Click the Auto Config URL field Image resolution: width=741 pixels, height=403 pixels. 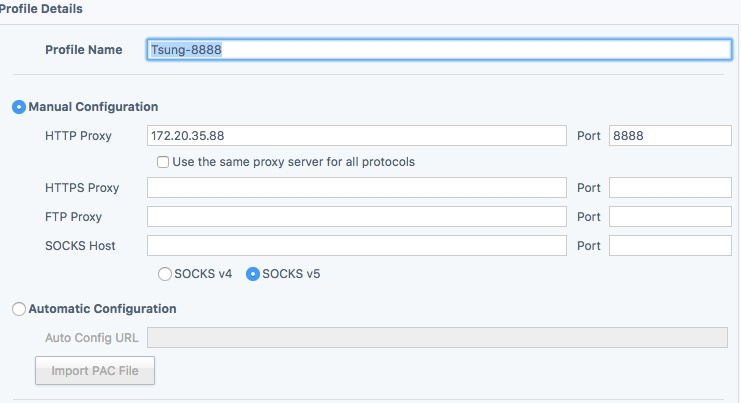click(437, 338)
